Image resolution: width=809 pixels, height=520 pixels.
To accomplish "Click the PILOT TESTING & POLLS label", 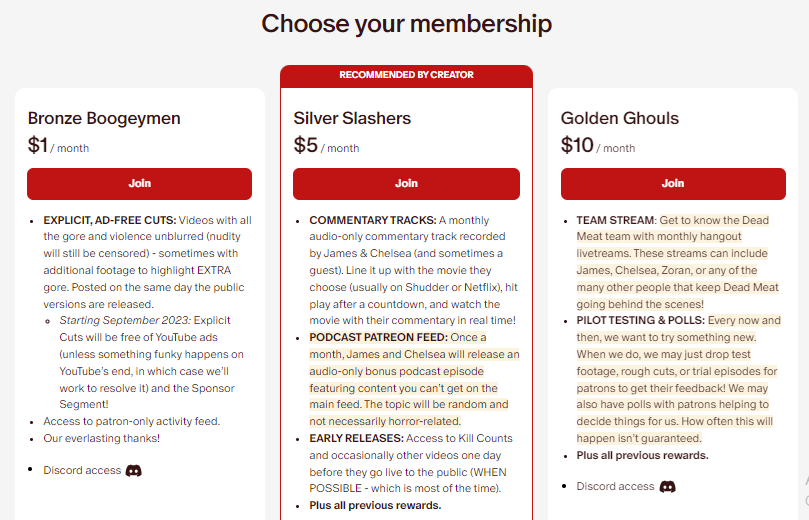I will [641, 321].
